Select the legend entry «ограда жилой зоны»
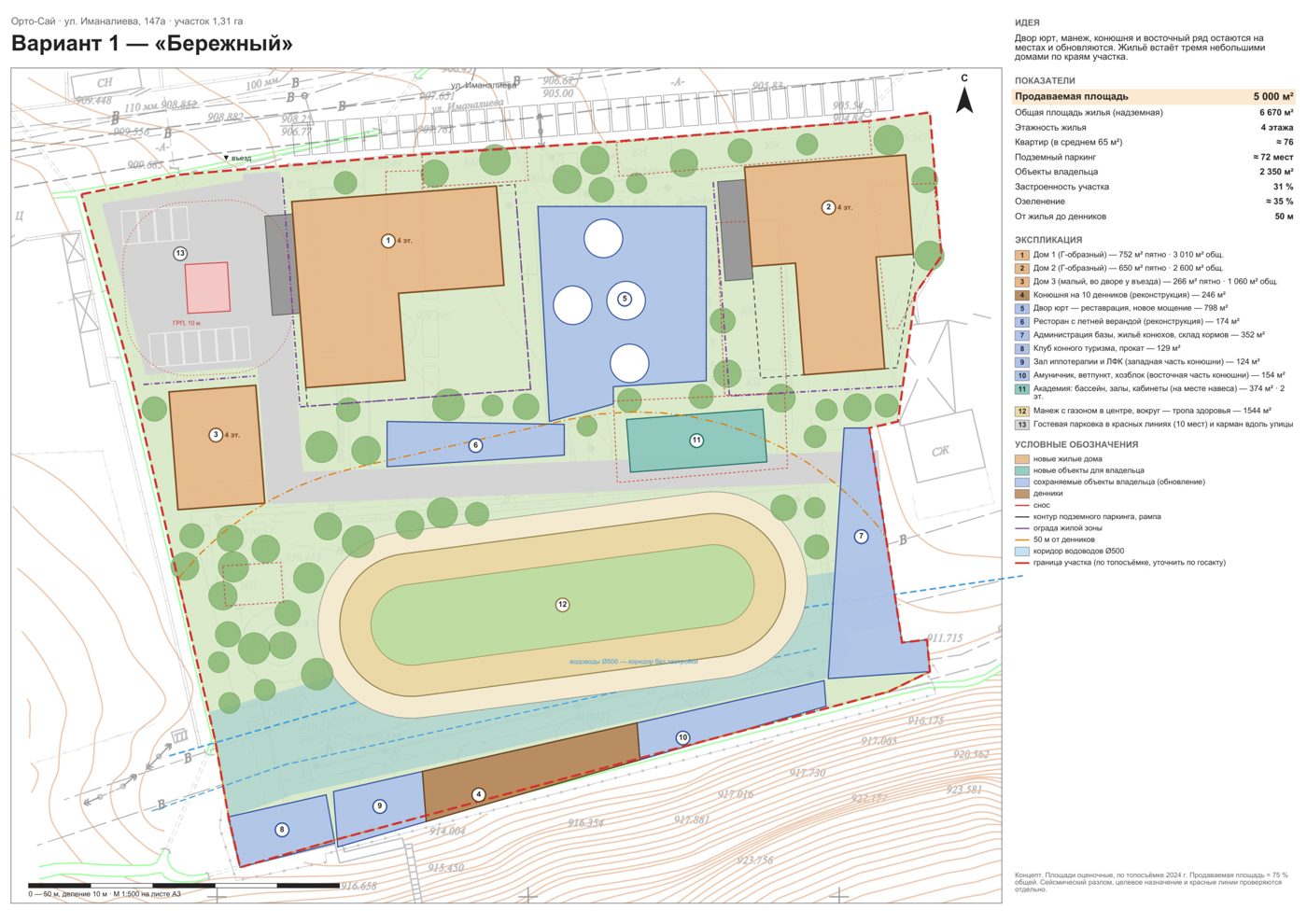The width and height of the screenshot is (1307, 924). 1067,528
